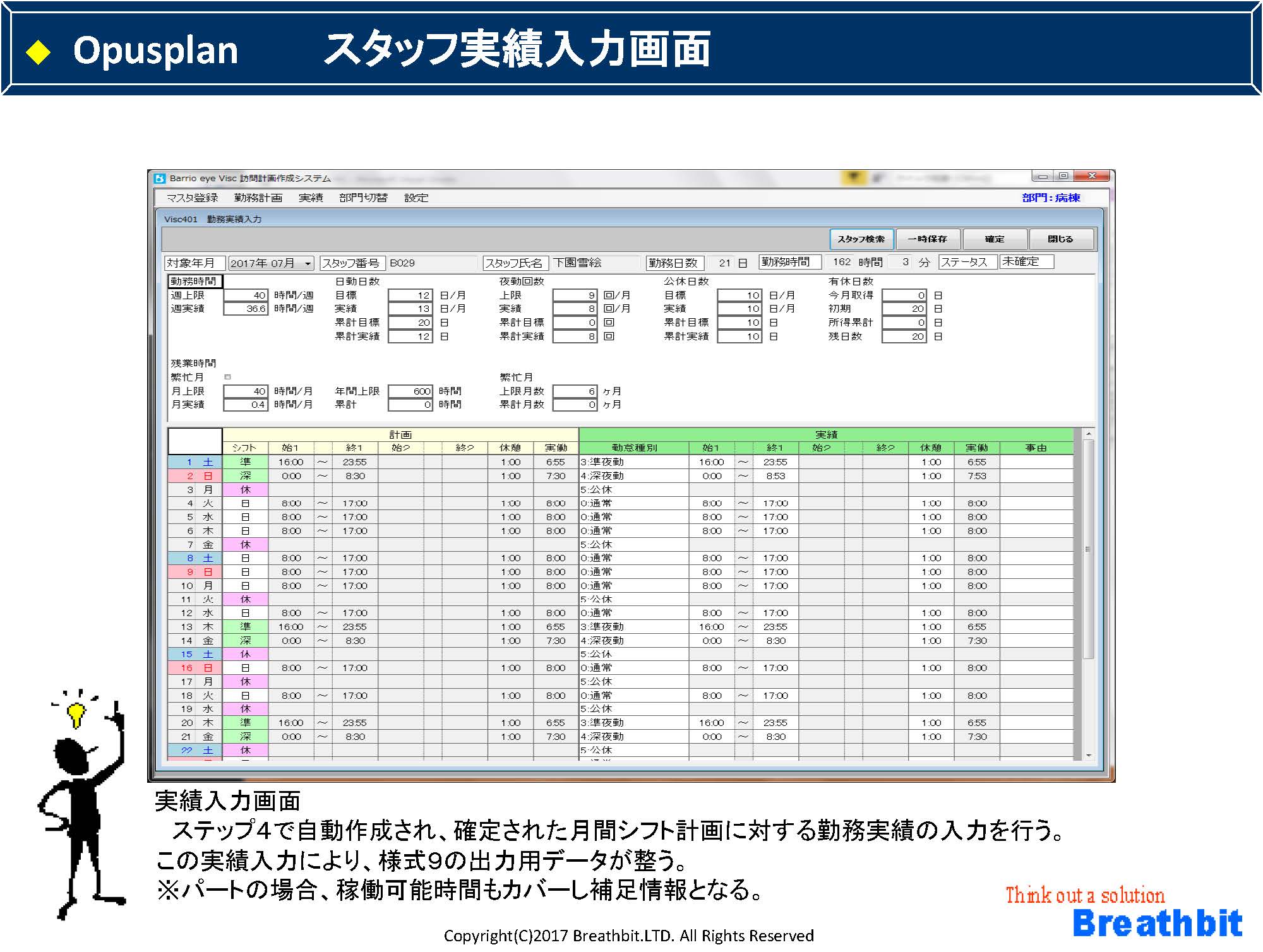The image size is (1263, 952).
Task: Open the 実績 menu
Action: coord(311,198)
